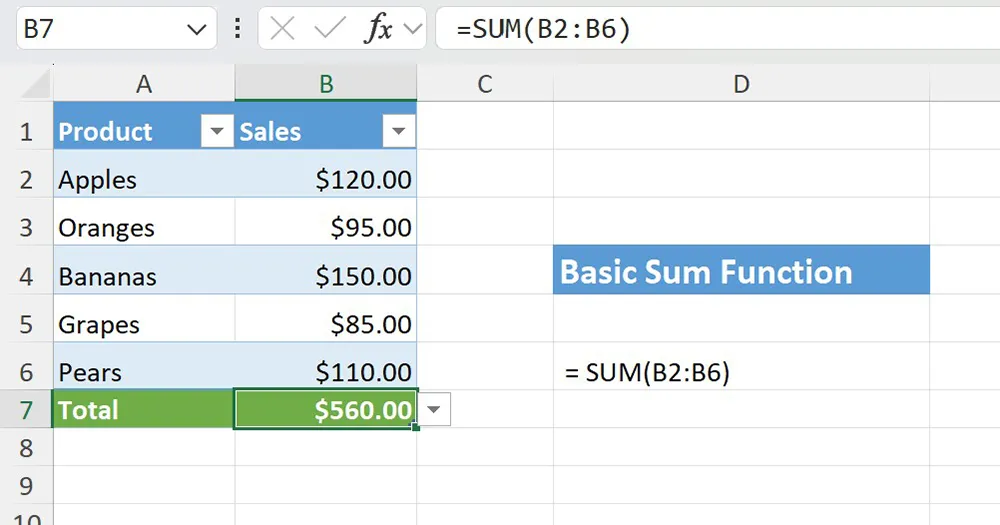Expand the dropdown beside the $560.00 total

[x=435, y=409]
